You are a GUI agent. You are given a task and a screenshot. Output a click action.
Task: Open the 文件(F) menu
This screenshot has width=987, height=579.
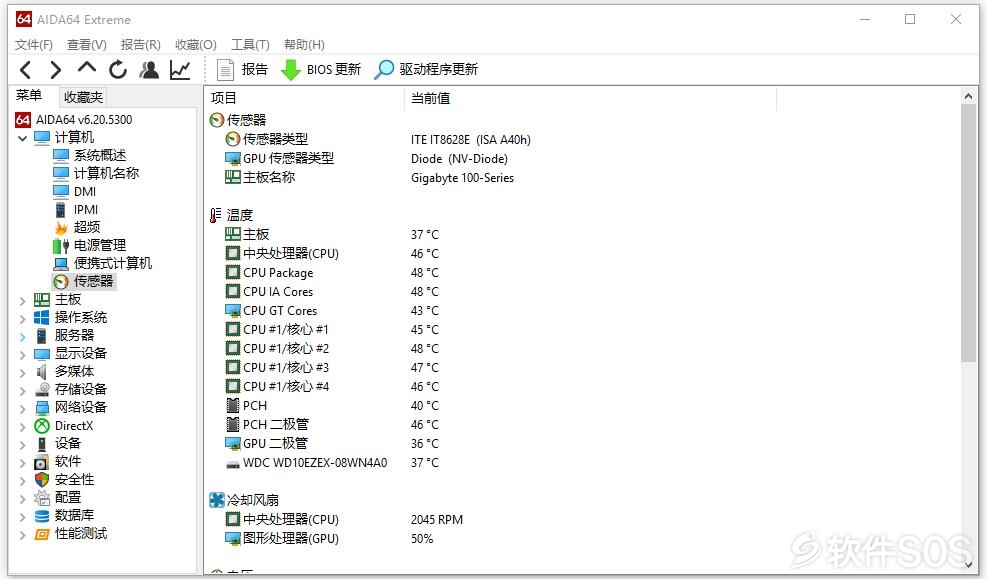[33, 45]
